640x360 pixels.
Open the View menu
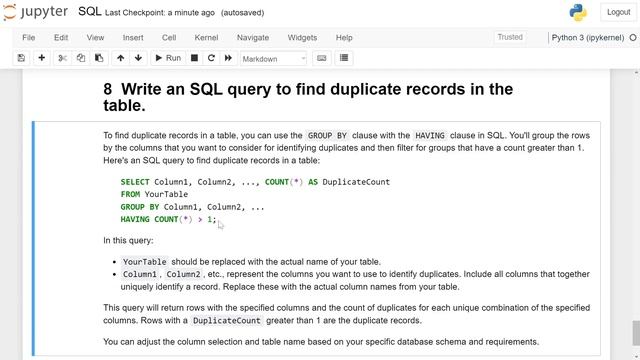pos(95,38)
